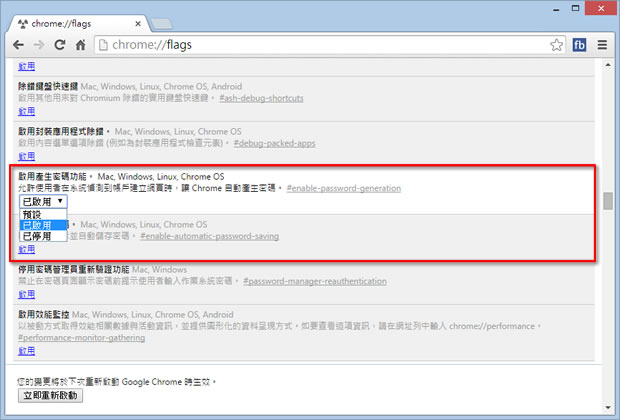Close the chrome://flags tab

138,24
